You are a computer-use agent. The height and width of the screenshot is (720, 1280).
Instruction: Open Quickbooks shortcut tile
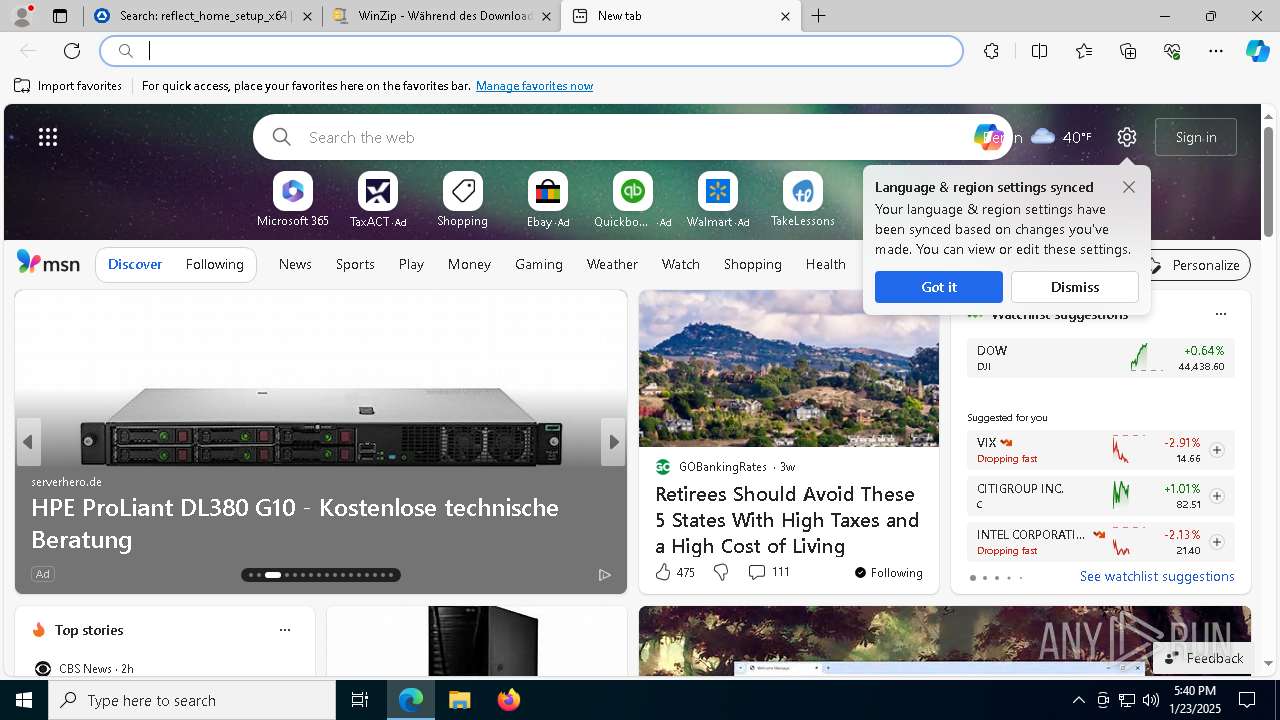(632, 200)
